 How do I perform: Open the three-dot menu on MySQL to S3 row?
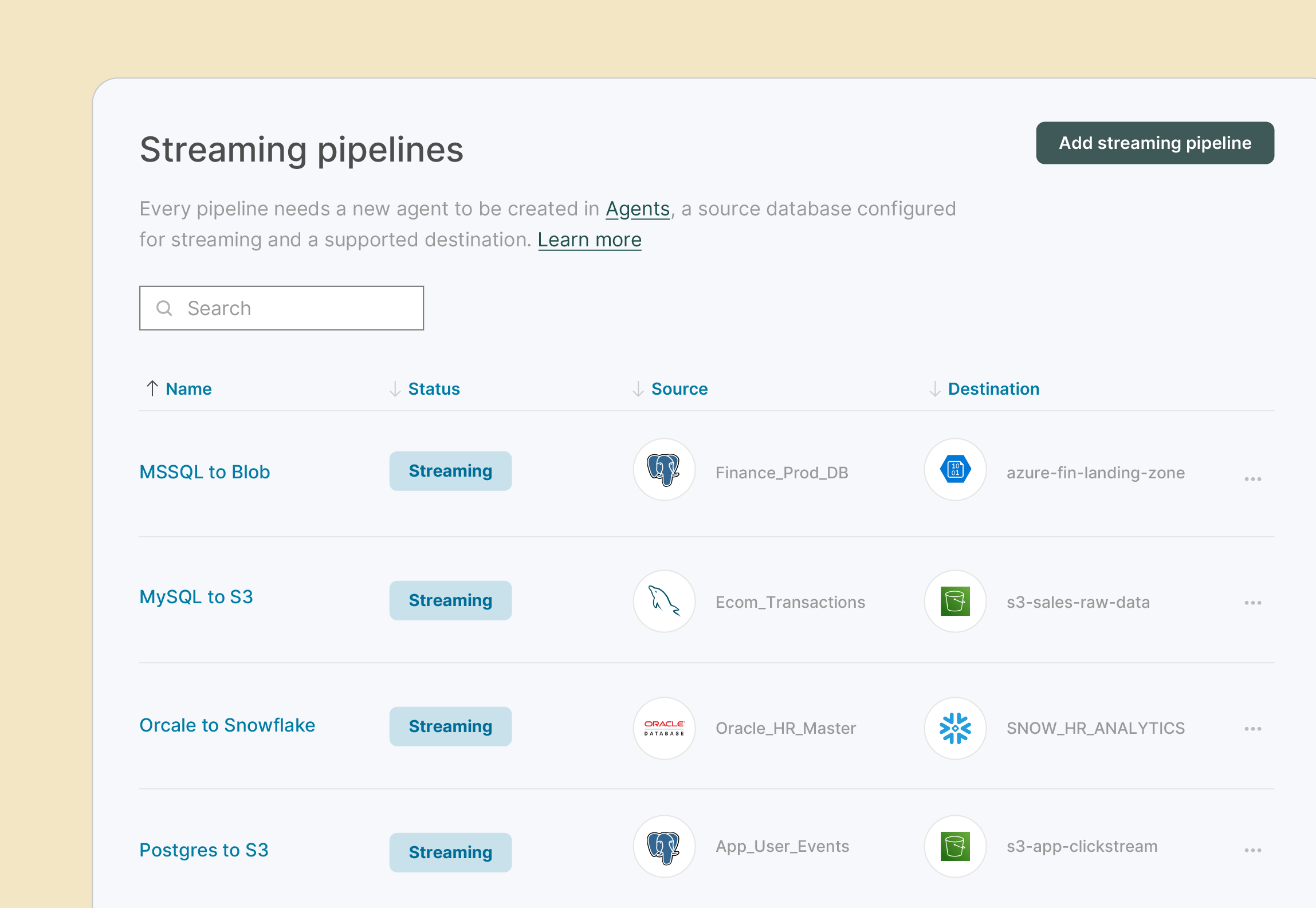point(1253,602)
